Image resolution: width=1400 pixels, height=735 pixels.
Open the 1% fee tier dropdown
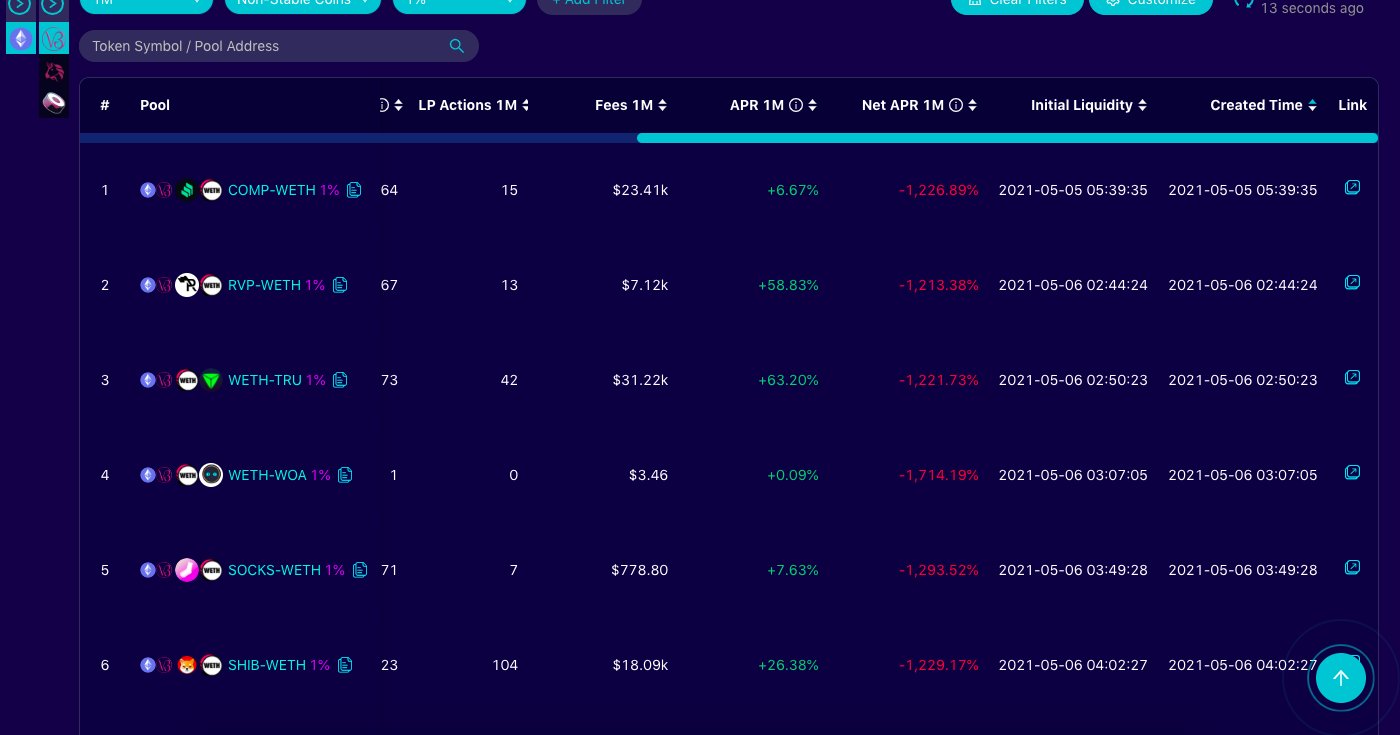[460, 3]
